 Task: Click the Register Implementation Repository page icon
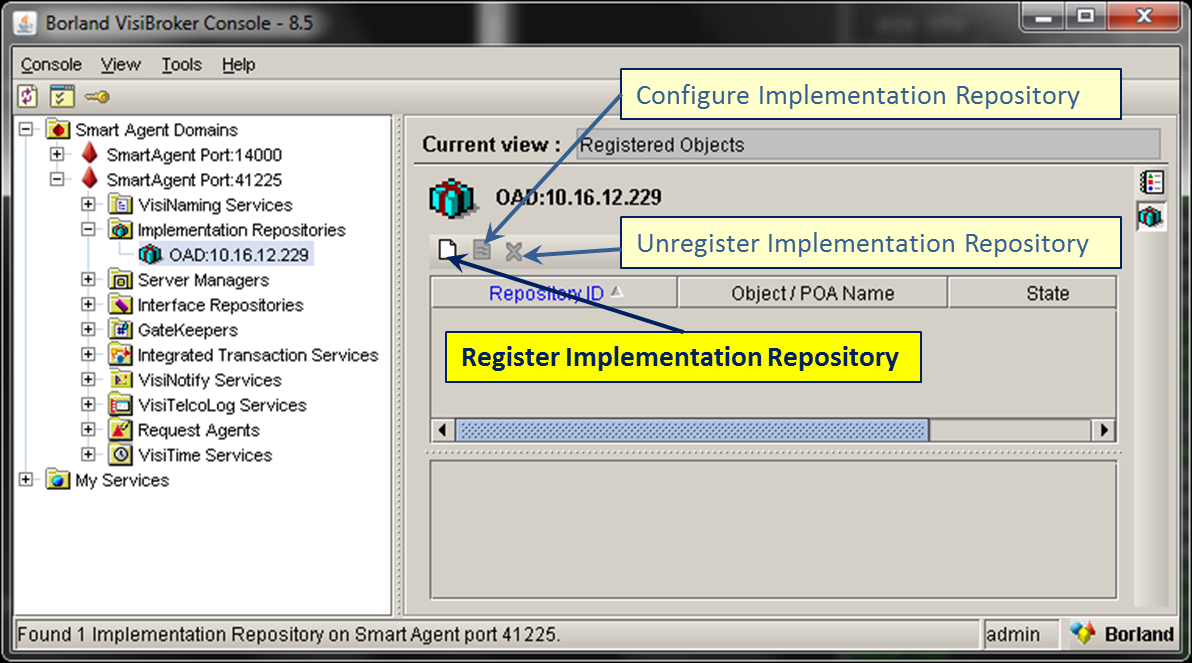click(x=447, y=249)
